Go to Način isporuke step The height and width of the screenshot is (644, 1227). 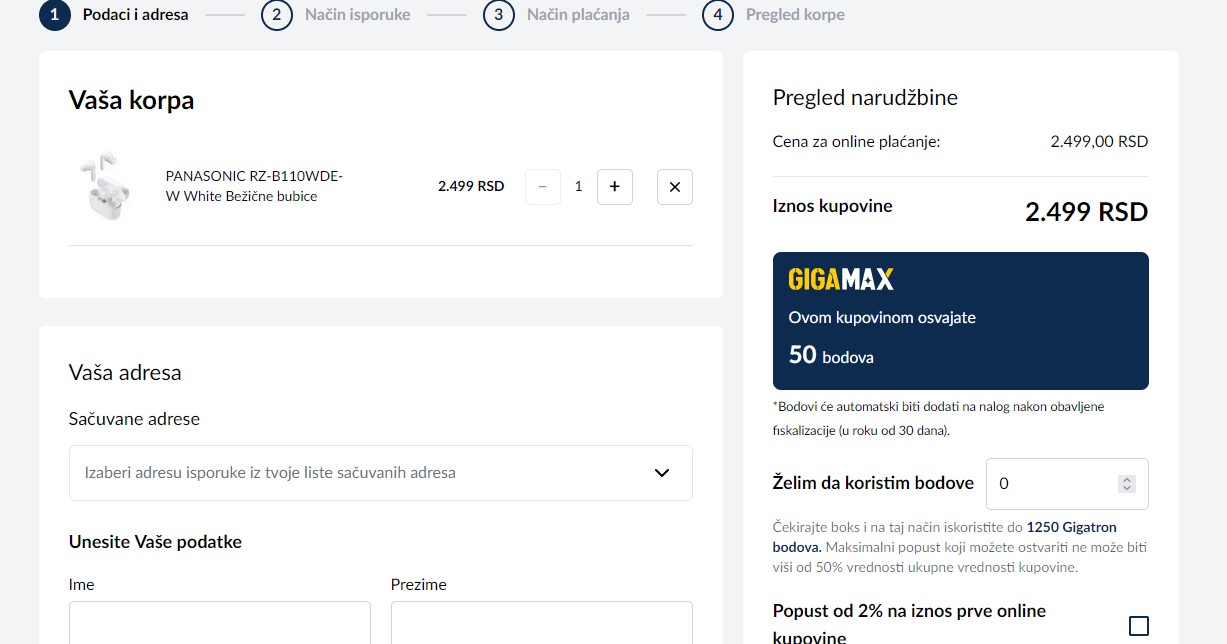click(x=357, y=15)
